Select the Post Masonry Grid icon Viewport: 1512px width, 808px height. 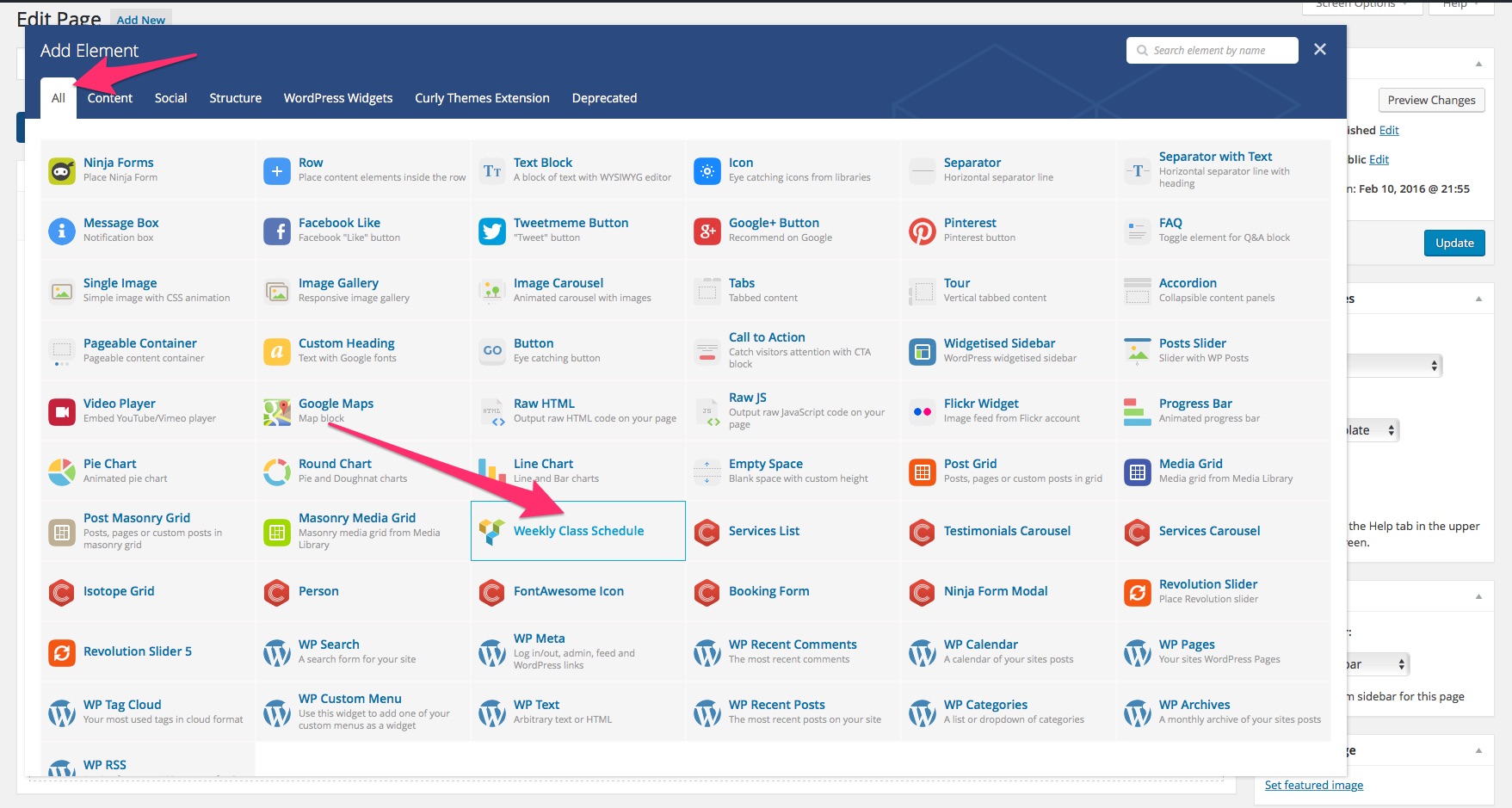point(62,533)
